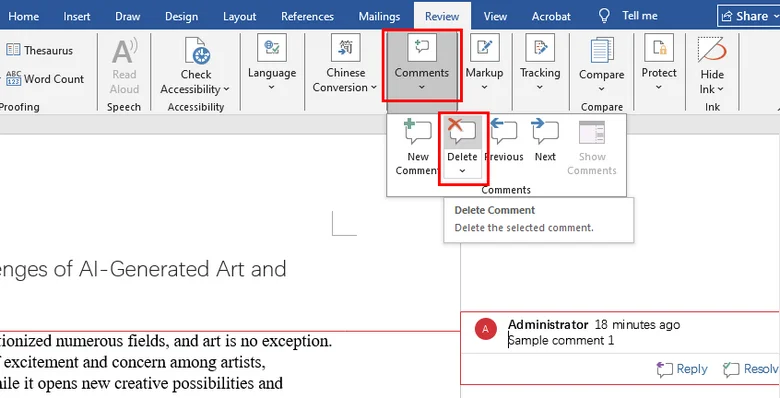Open the Language tools icon
Viewport: 780px width, 398px height.
click(x=272, y=48)
